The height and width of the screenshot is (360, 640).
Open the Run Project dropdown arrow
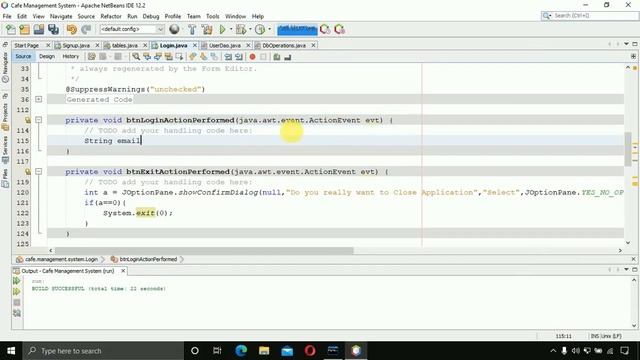click(x=231, y=29)
